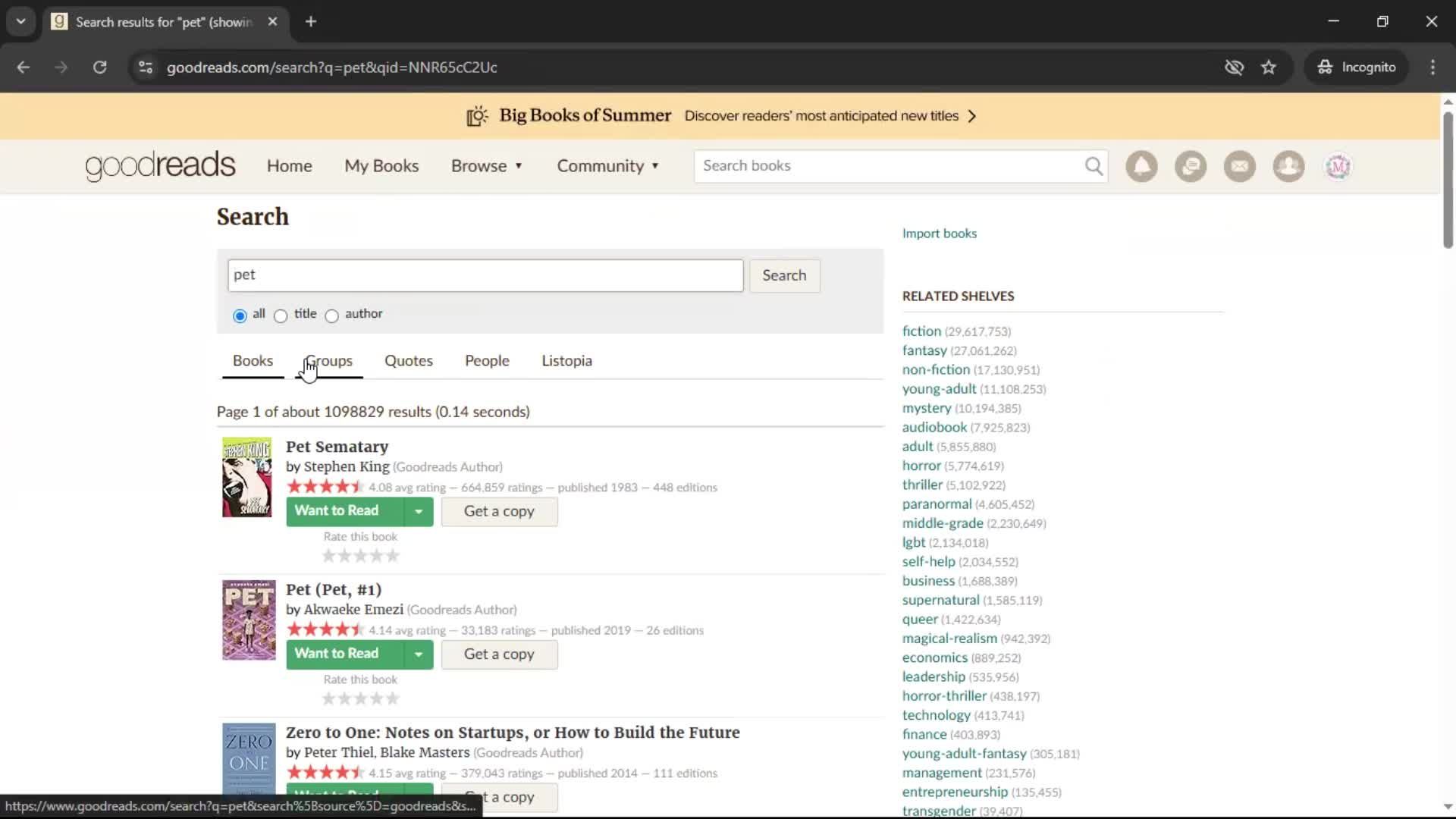The image size is (1456, 819).
Task: Open a new browser tab
Action: [311, 22]
